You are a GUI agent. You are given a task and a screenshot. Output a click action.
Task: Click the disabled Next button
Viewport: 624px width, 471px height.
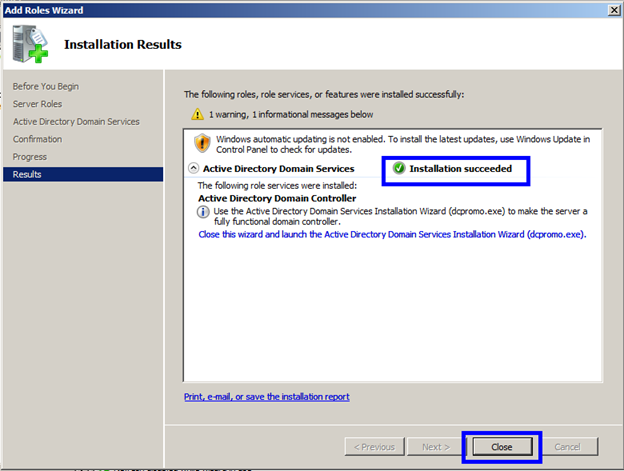tap(436, 447)
